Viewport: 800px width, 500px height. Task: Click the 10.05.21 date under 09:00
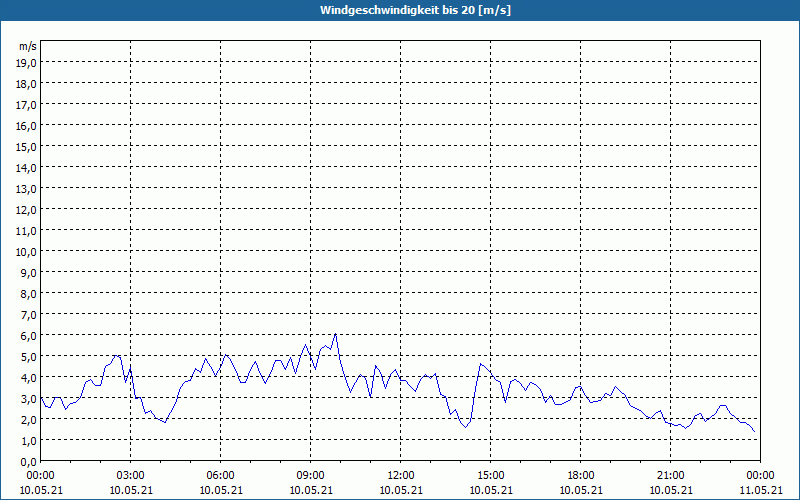(x=311, y=490)
